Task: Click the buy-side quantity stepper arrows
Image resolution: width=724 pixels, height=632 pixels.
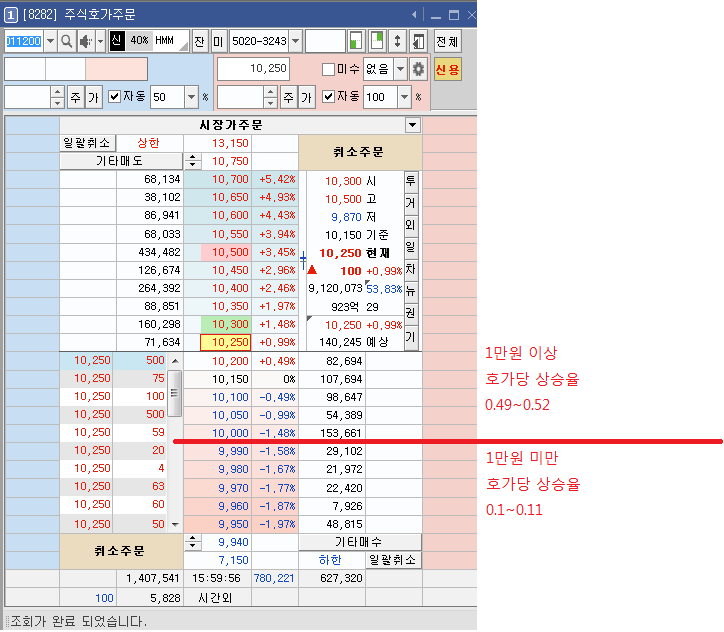Action: [x=271, y=97]
